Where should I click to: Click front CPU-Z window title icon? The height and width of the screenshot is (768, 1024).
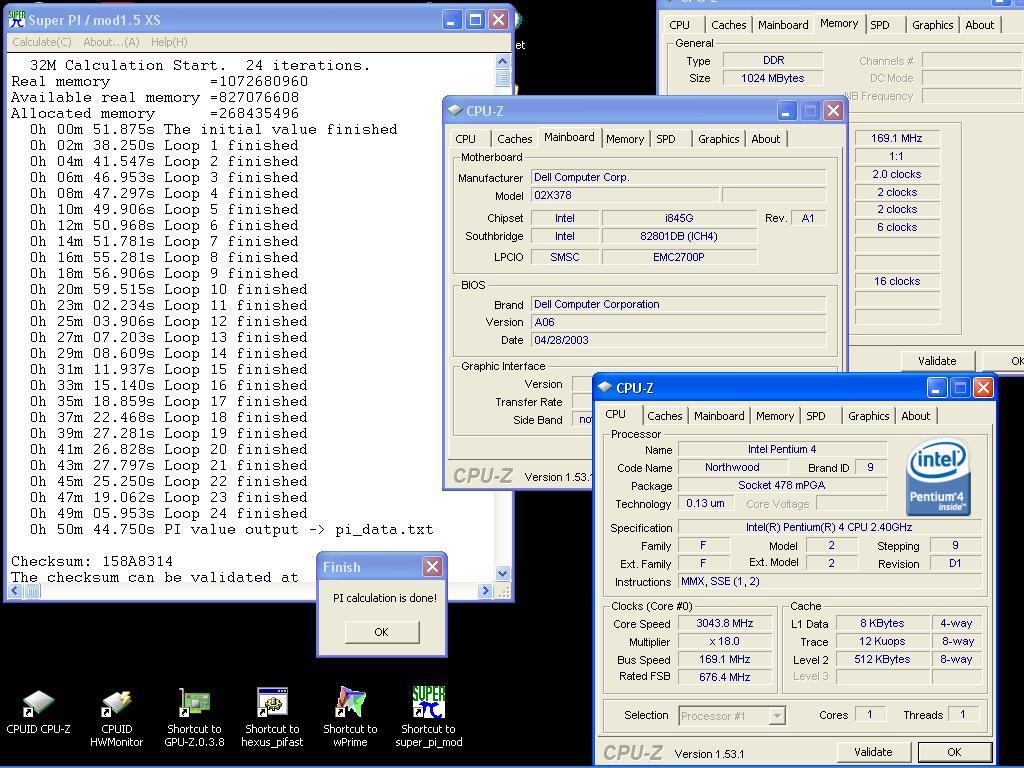coord(605,387)
